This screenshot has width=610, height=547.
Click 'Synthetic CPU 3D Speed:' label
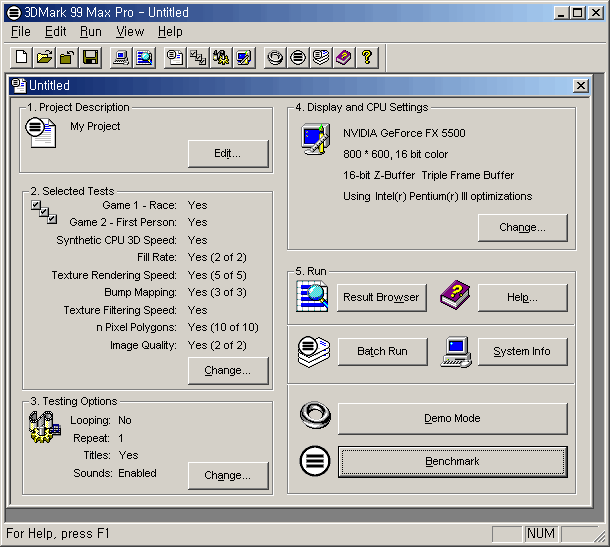116,240
